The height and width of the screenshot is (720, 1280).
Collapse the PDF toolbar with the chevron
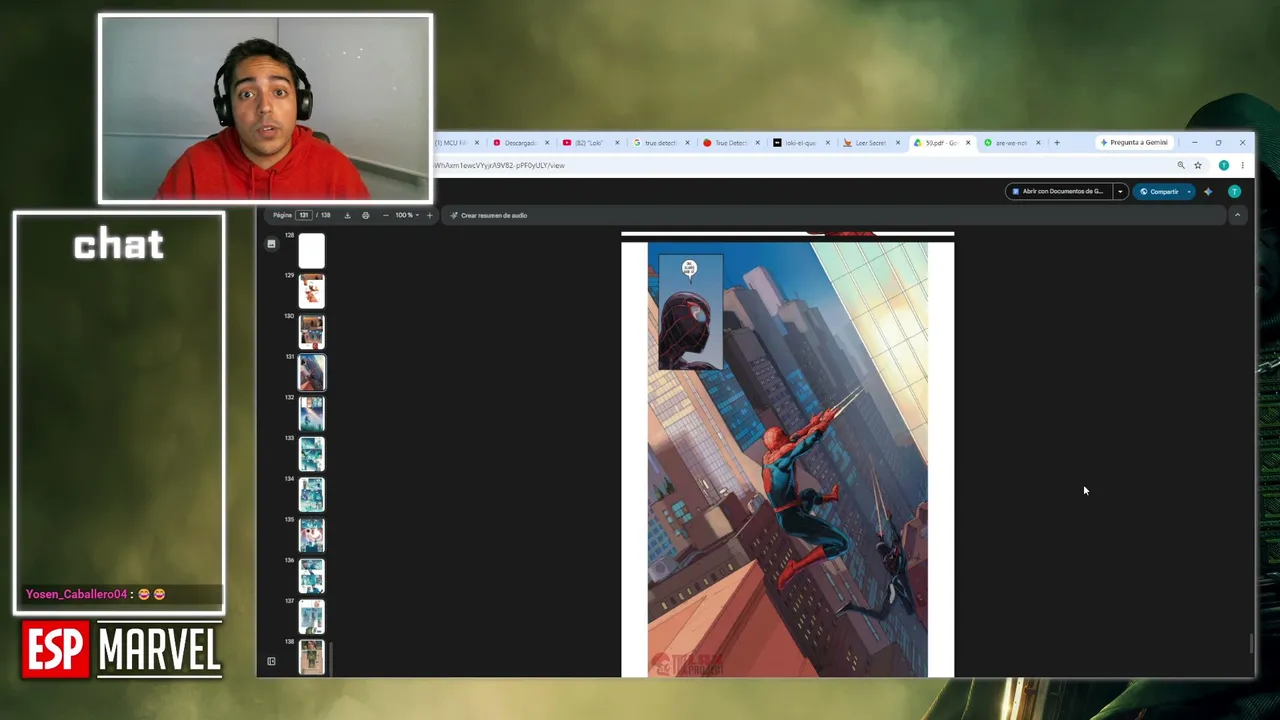click(x=1237, y=215)
